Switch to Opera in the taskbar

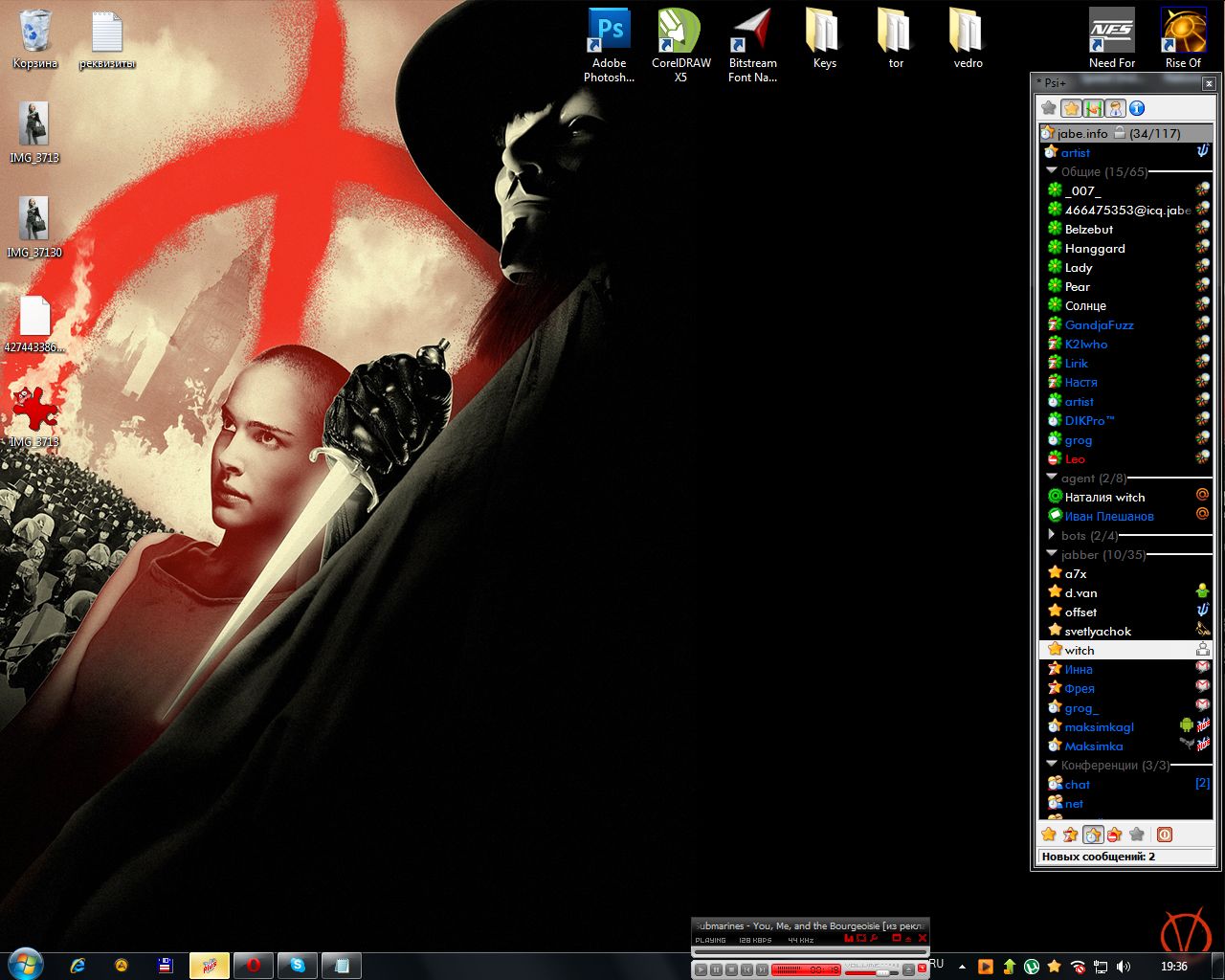254,966
